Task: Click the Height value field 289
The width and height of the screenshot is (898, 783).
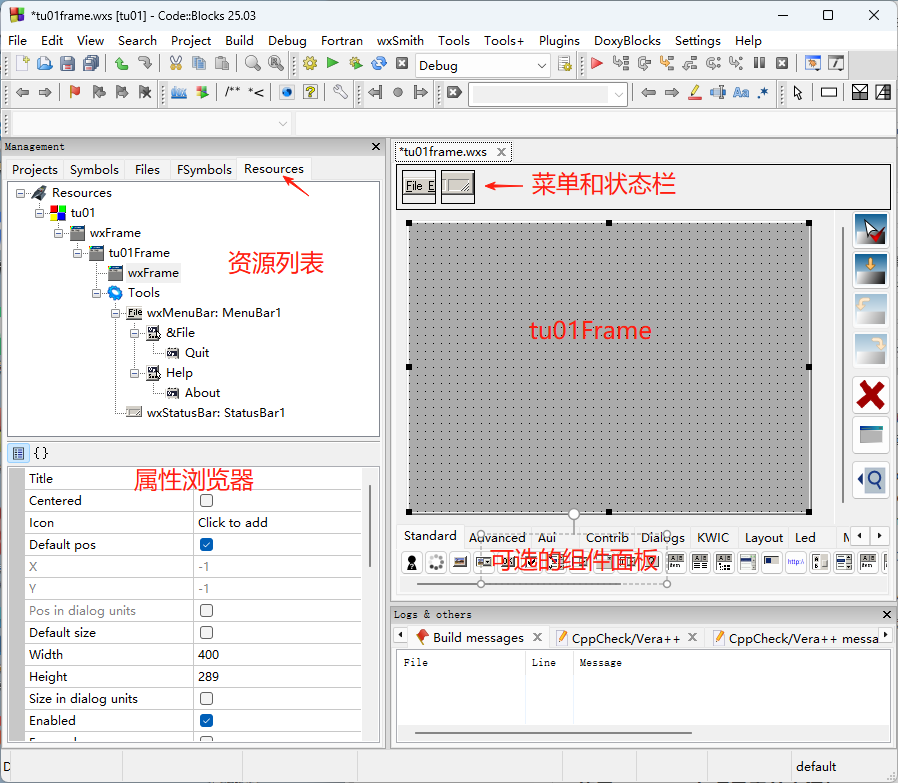Action: [x=277, y=676]
